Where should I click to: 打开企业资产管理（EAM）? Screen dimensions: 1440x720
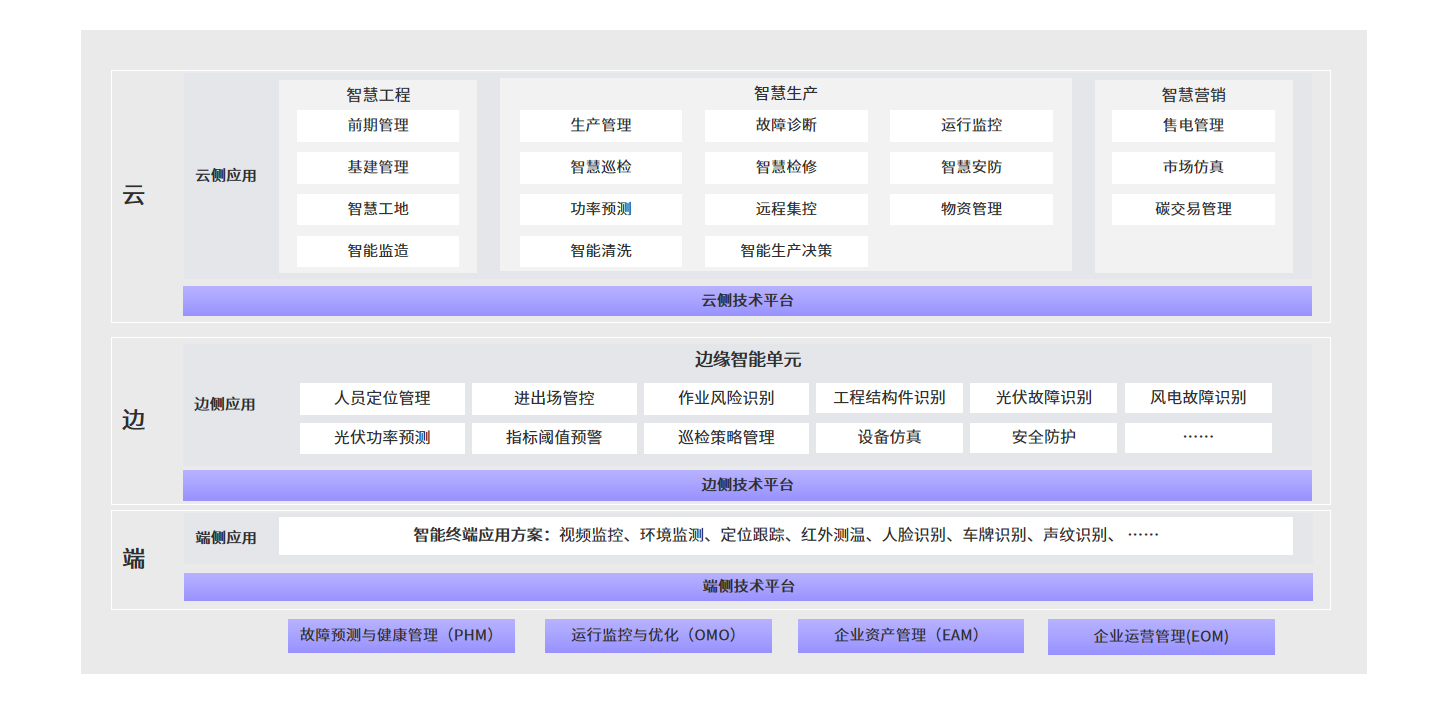pos(909,635)
